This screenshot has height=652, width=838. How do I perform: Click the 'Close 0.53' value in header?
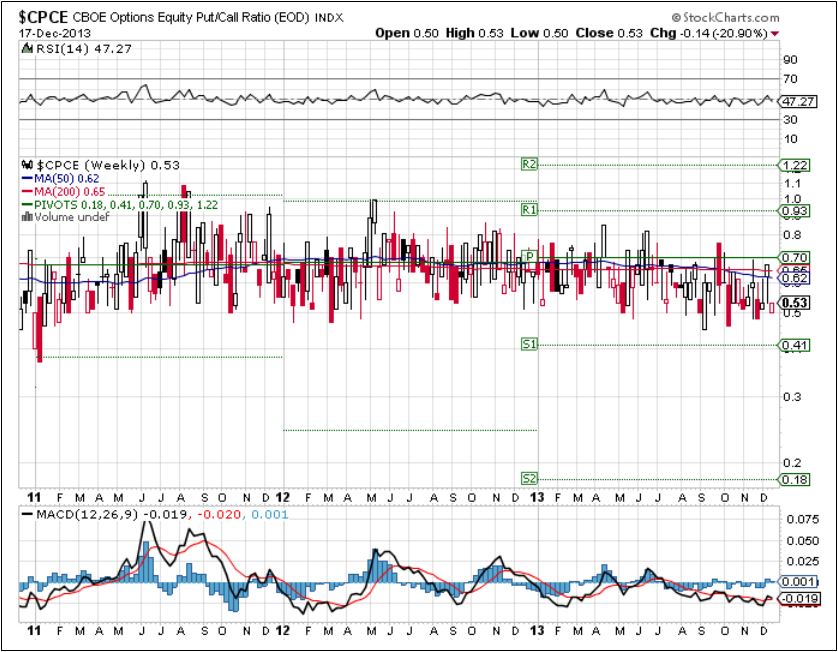[x=609, y=33]
